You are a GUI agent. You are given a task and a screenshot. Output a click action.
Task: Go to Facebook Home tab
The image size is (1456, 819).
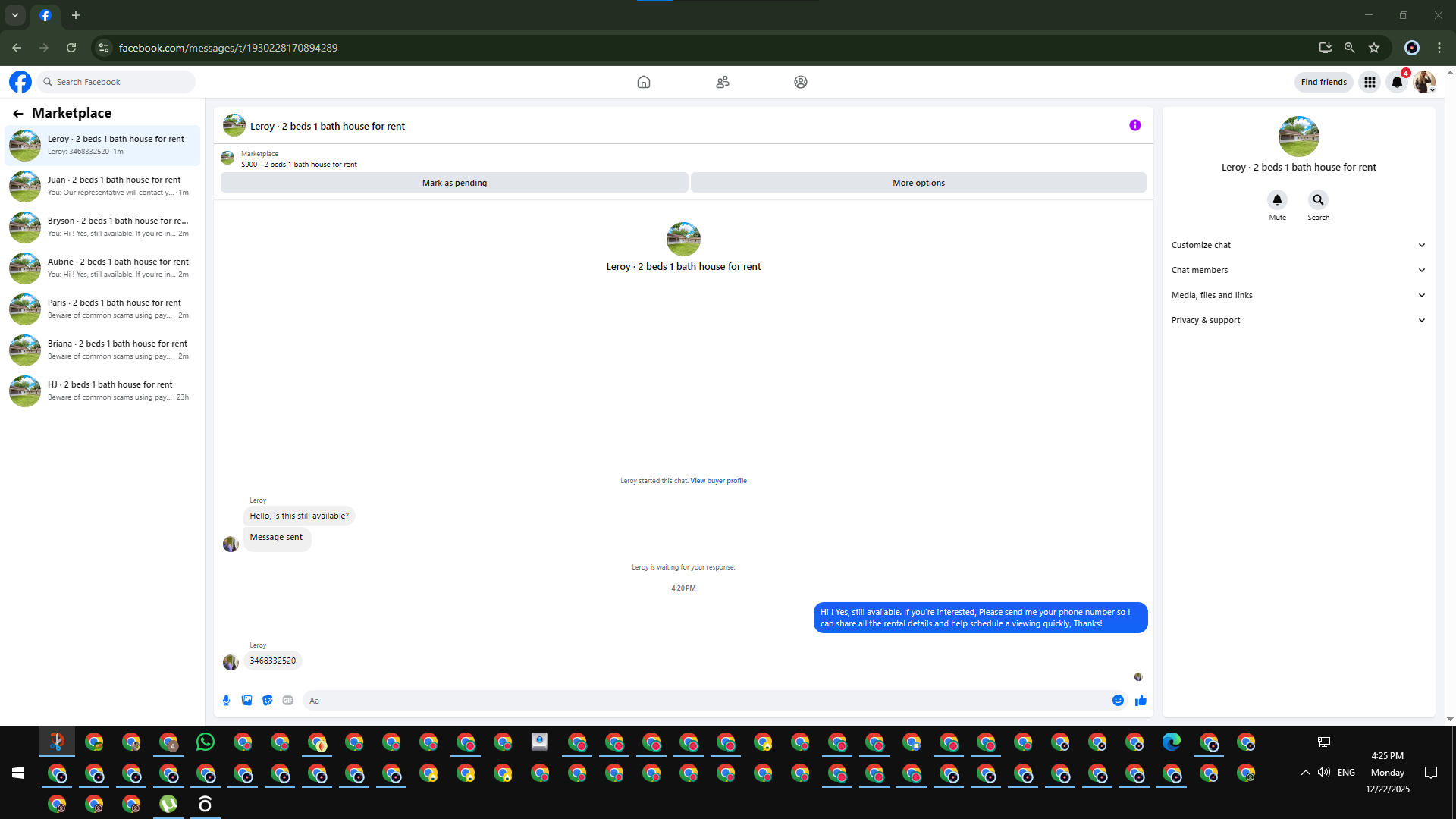click(x=643, y=82)
